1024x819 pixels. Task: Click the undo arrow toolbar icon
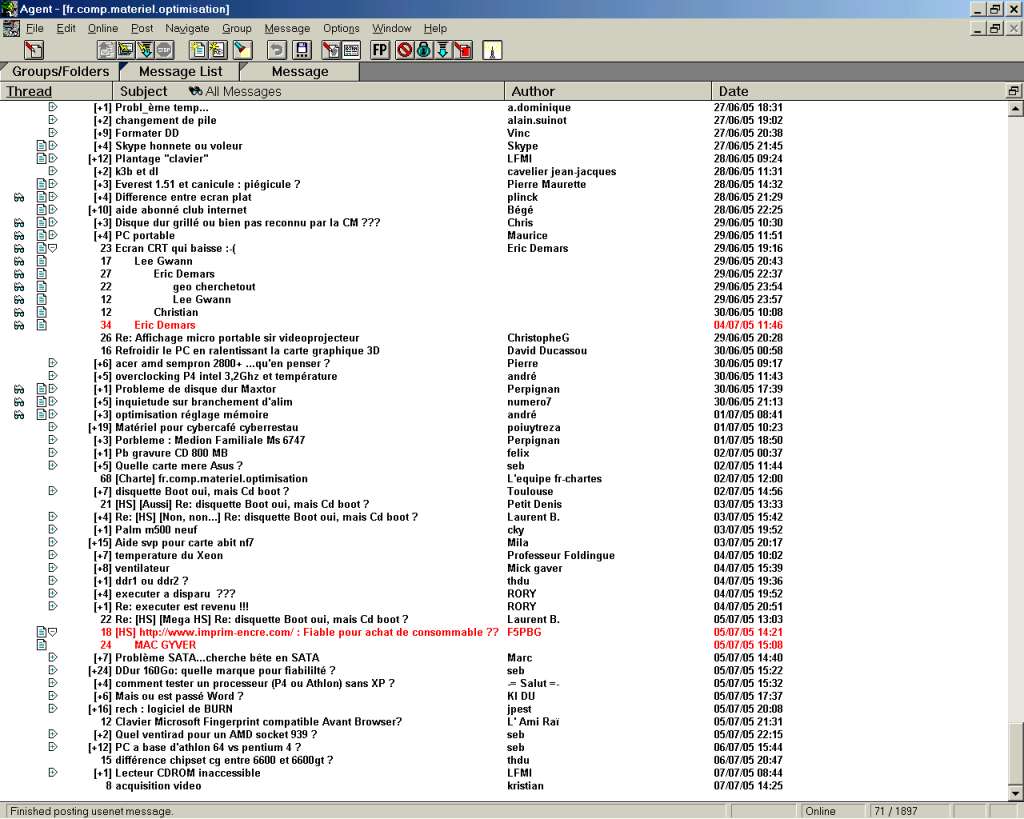coord(277,50)
